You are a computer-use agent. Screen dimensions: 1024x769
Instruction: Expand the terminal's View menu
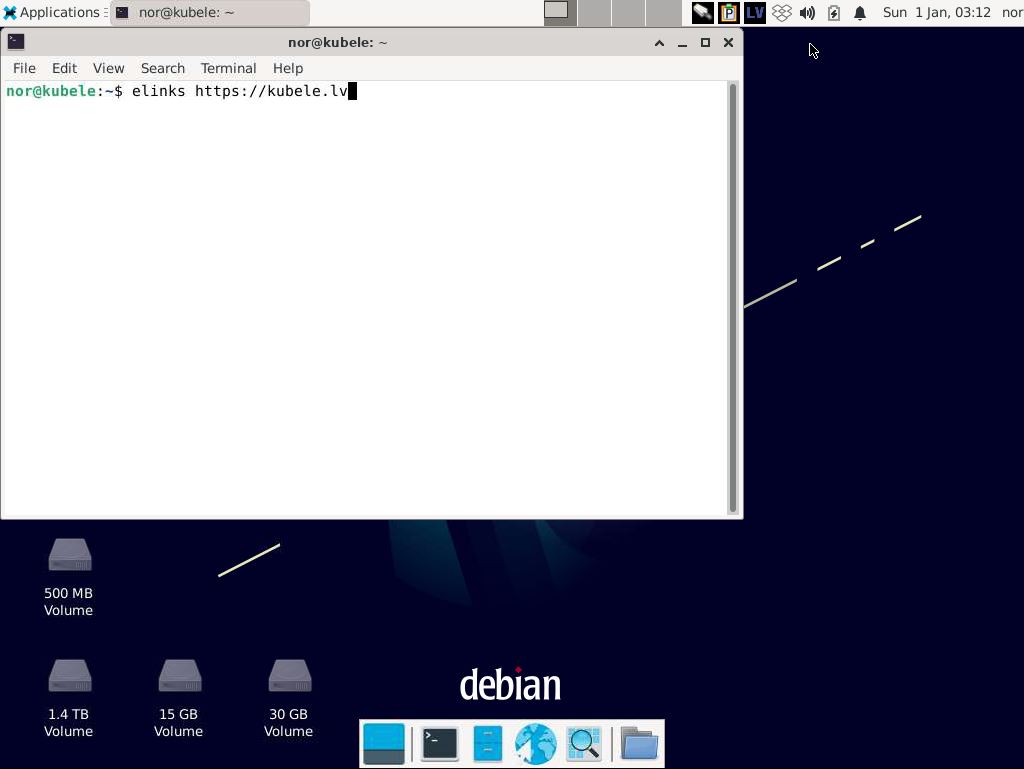pyautogui.click(x=108, y=68)
